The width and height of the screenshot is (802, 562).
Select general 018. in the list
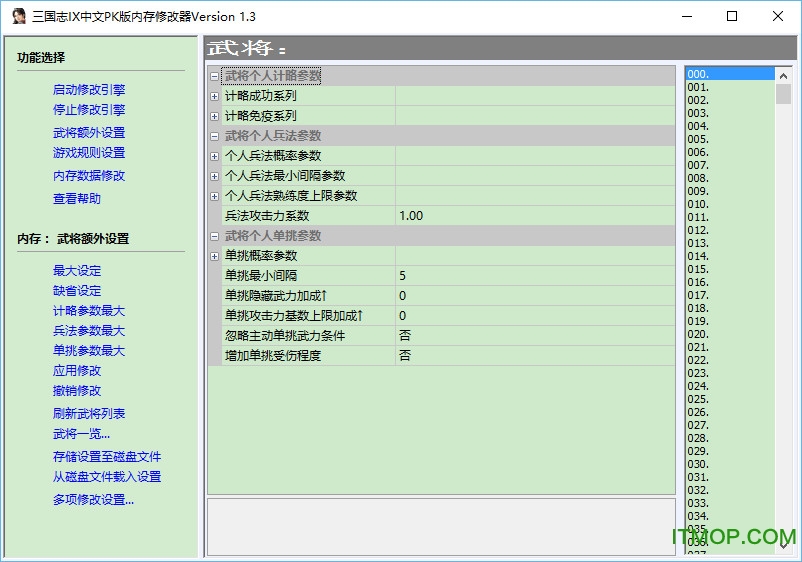(x=730, y=308)
